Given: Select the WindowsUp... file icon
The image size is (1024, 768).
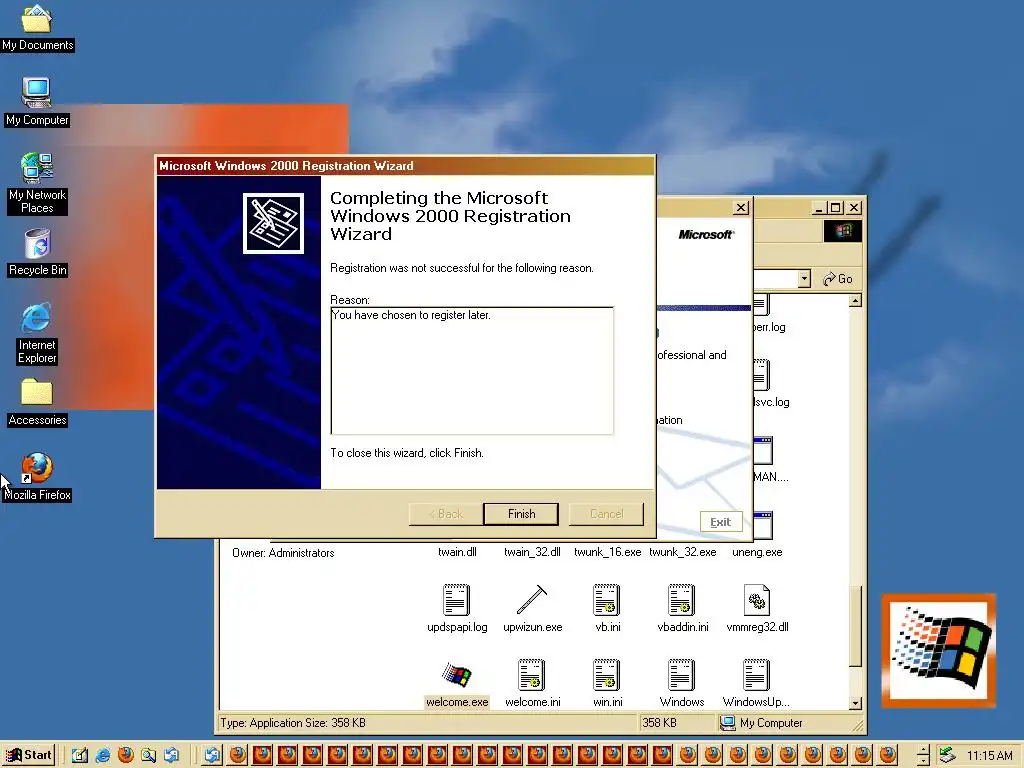Looking at the screenshot, I should [756, 675].
